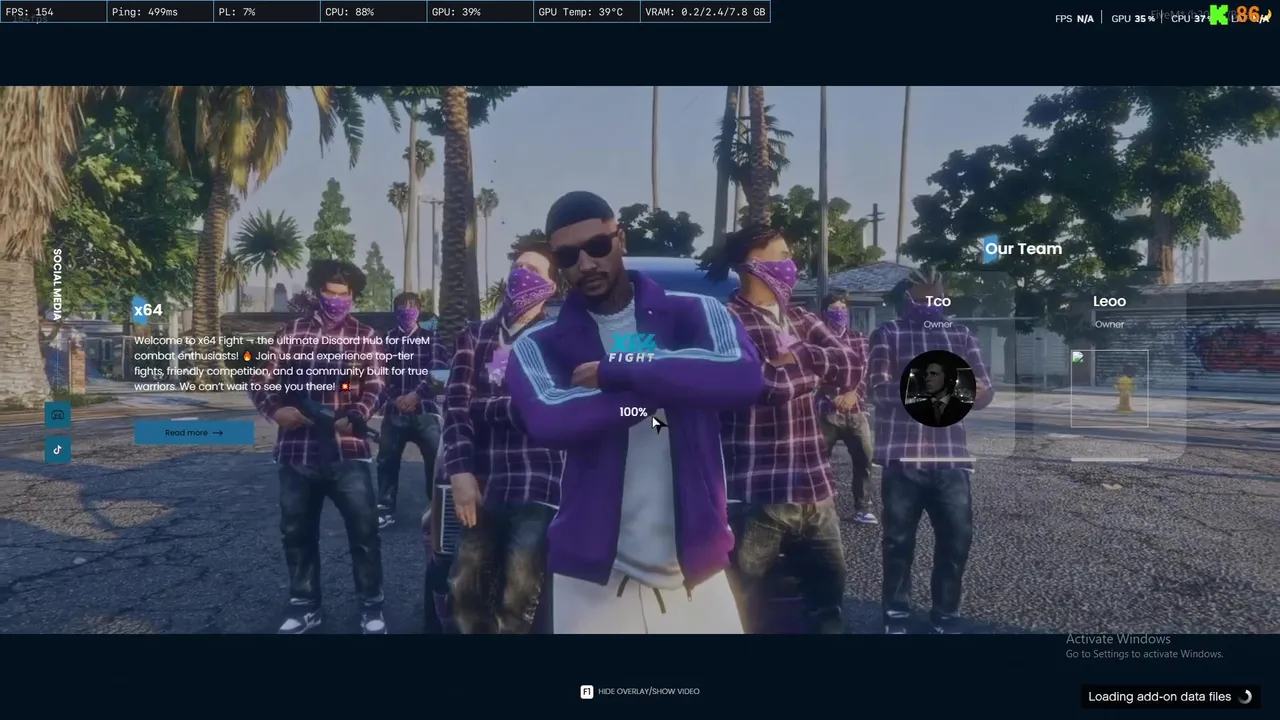Click the HIDE OVERLAY/SHOW VIDEO label

pyautogui.click(x=648, y=691)
